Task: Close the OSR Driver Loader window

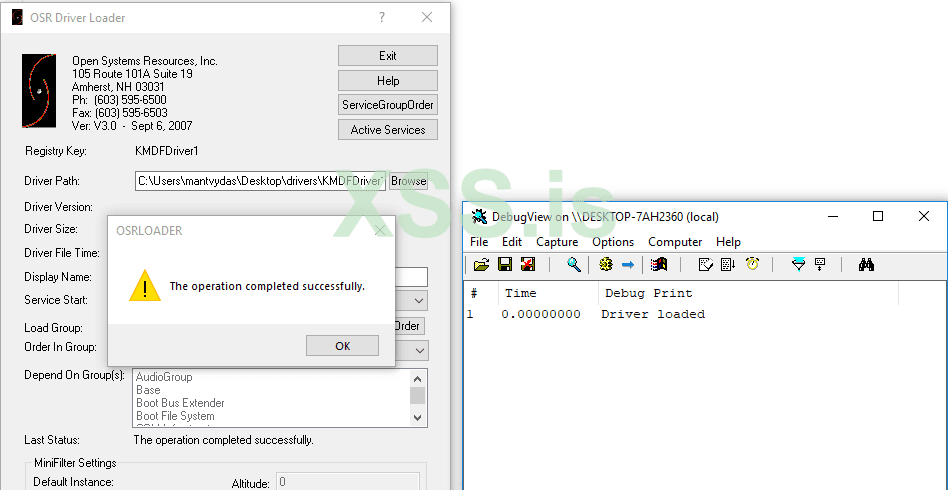Action: tap(427, 18)
